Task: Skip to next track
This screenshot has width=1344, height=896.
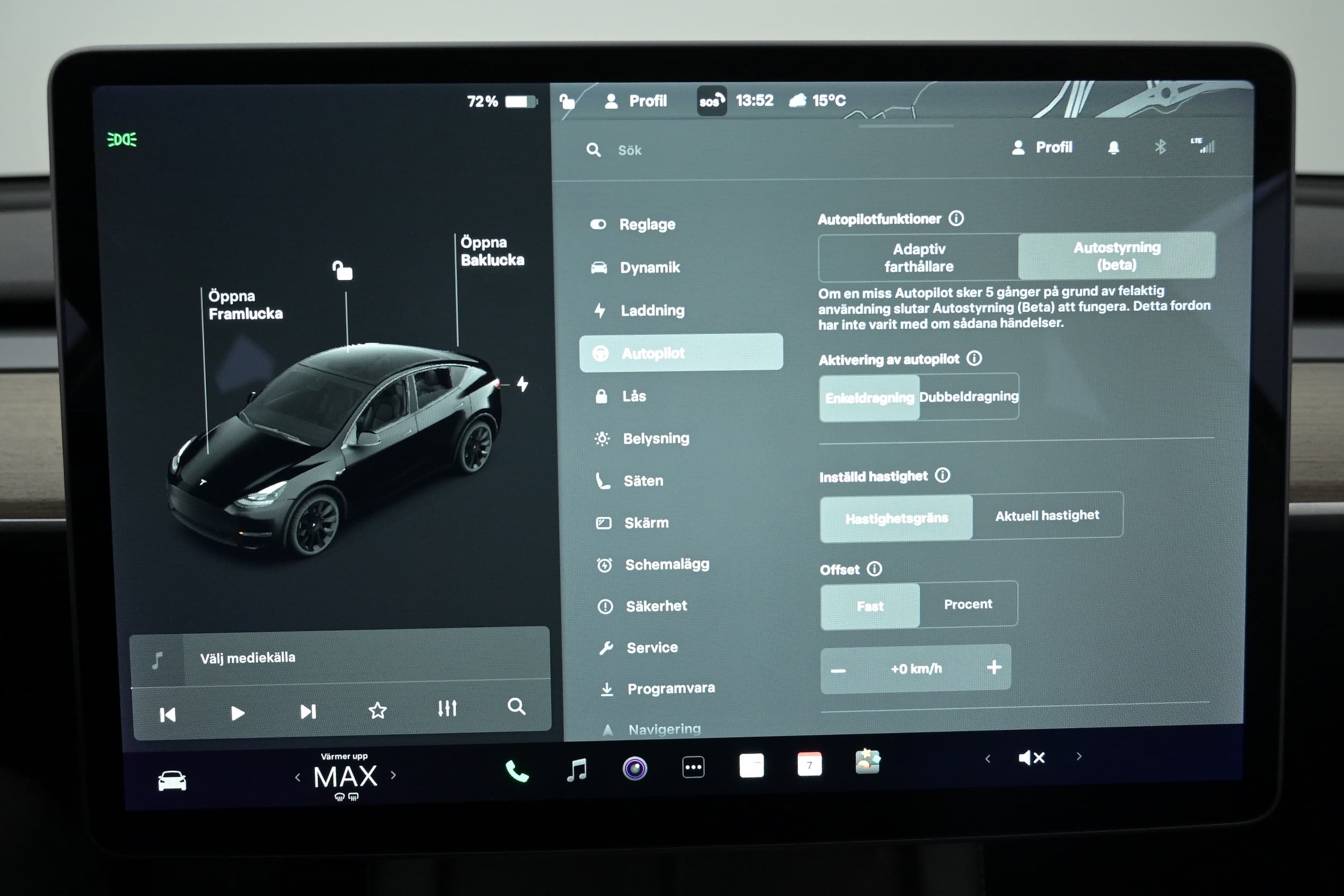Action: pos(308,712)
